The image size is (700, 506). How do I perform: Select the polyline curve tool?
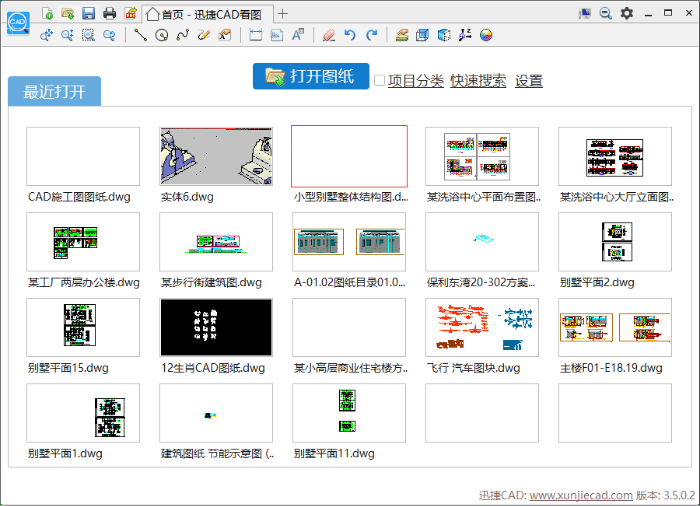[x=183, y=35]
